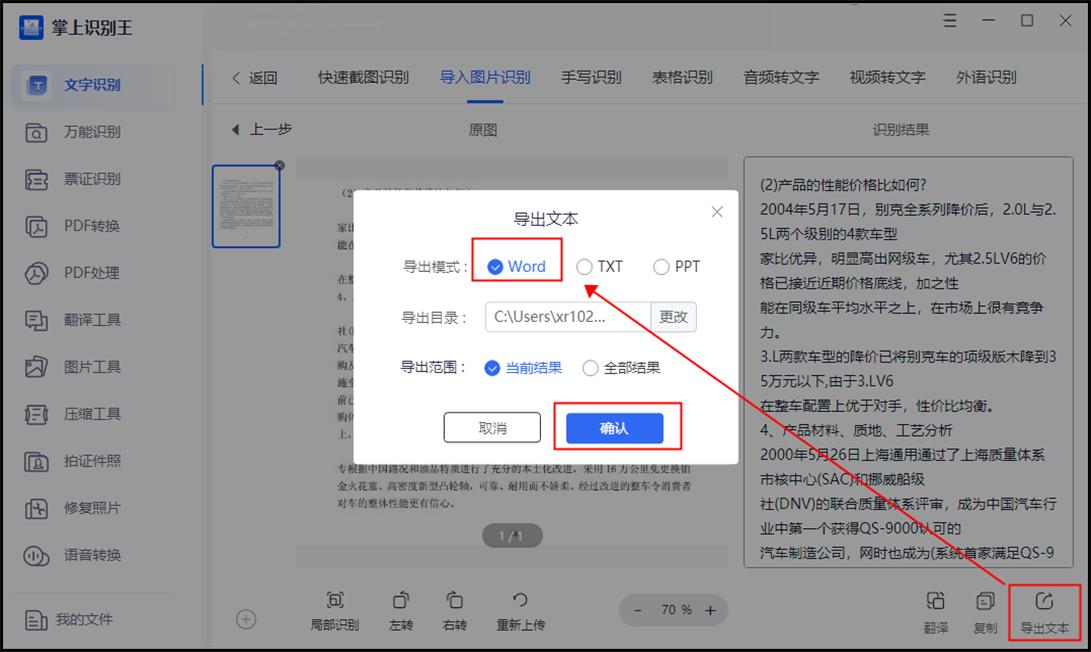Screen dimensions: 1091x652
Task: Confirm export with the 确认 button
Action: [x=617, y=428]
